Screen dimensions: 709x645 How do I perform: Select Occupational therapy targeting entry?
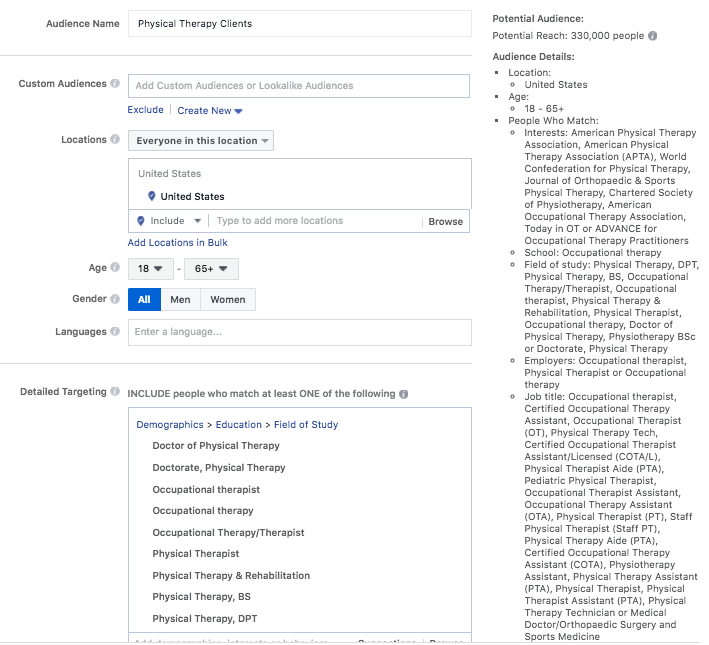tap(203, 511)
